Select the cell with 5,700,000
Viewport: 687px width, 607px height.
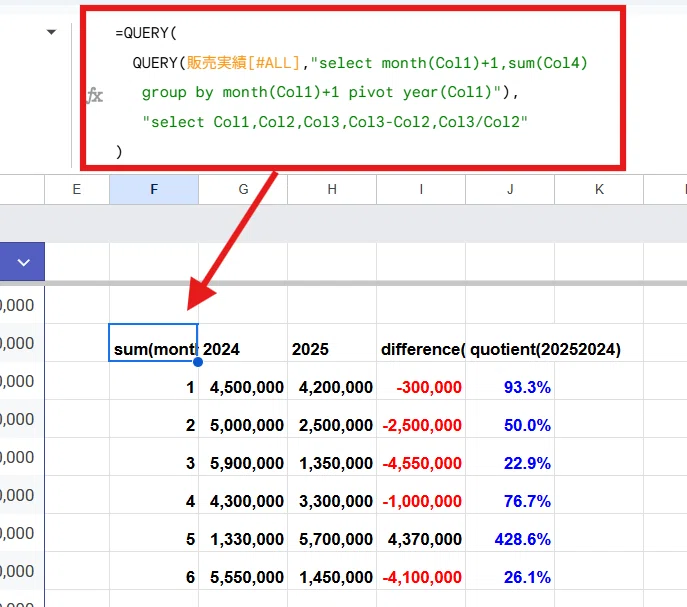(332, 533)
